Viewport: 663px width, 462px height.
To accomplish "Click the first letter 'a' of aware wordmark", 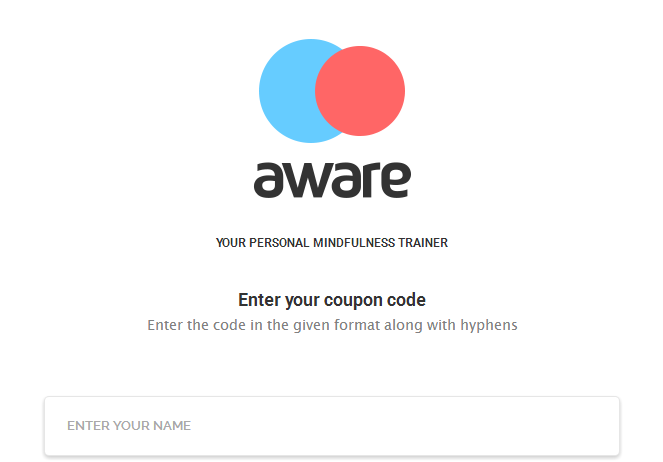I will pos(268,180).
